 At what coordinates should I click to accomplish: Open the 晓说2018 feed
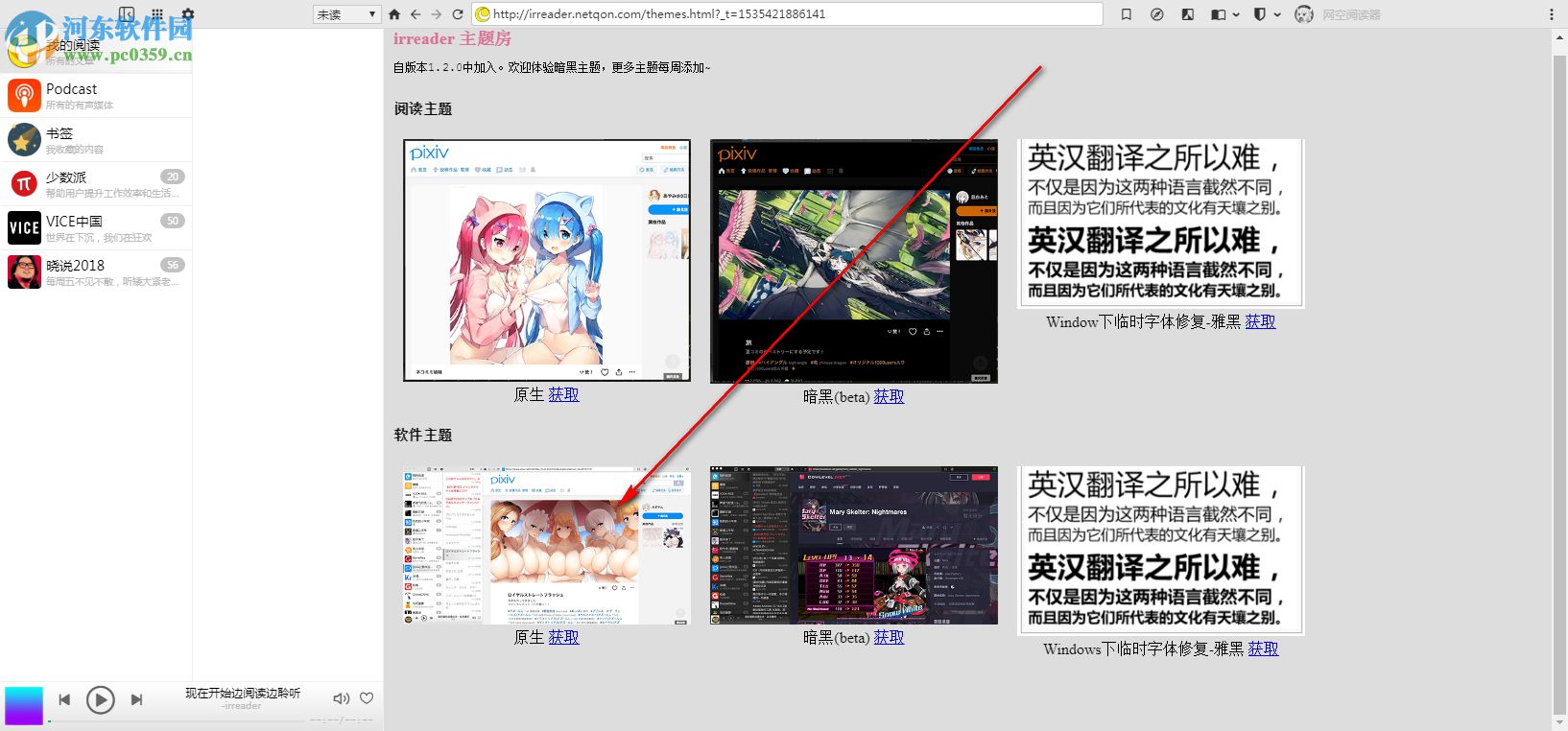[x=96, y=272]
